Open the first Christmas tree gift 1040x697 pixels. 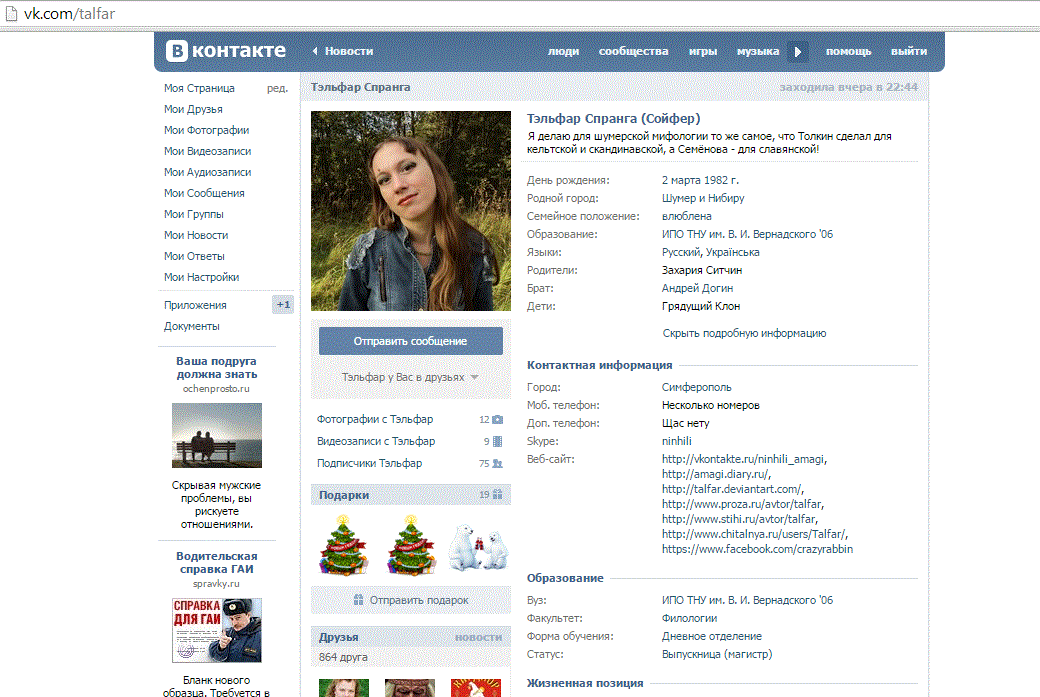[x=344, y=544]
